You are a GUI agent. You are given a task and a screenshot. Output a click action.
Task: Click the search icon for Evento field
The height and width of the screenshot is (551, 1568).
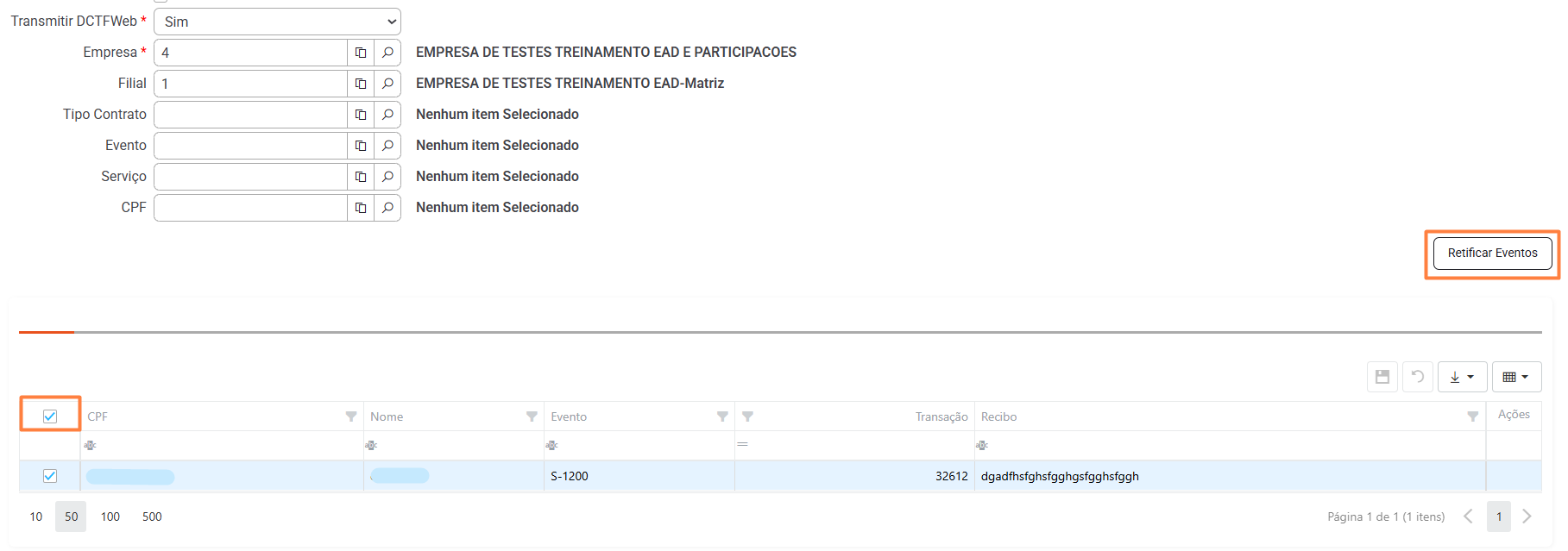click(x=387, y=146)
